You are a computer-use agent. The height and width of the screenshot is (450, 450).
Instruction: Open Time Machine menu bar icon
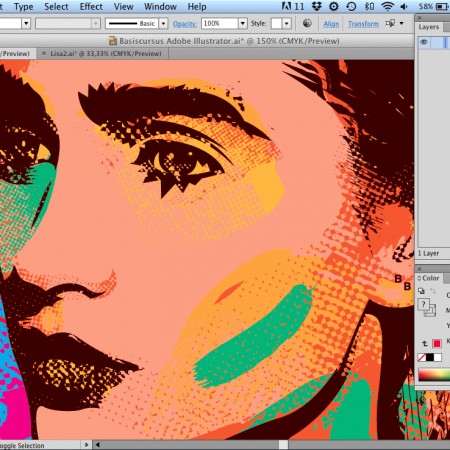click(351, 6)
